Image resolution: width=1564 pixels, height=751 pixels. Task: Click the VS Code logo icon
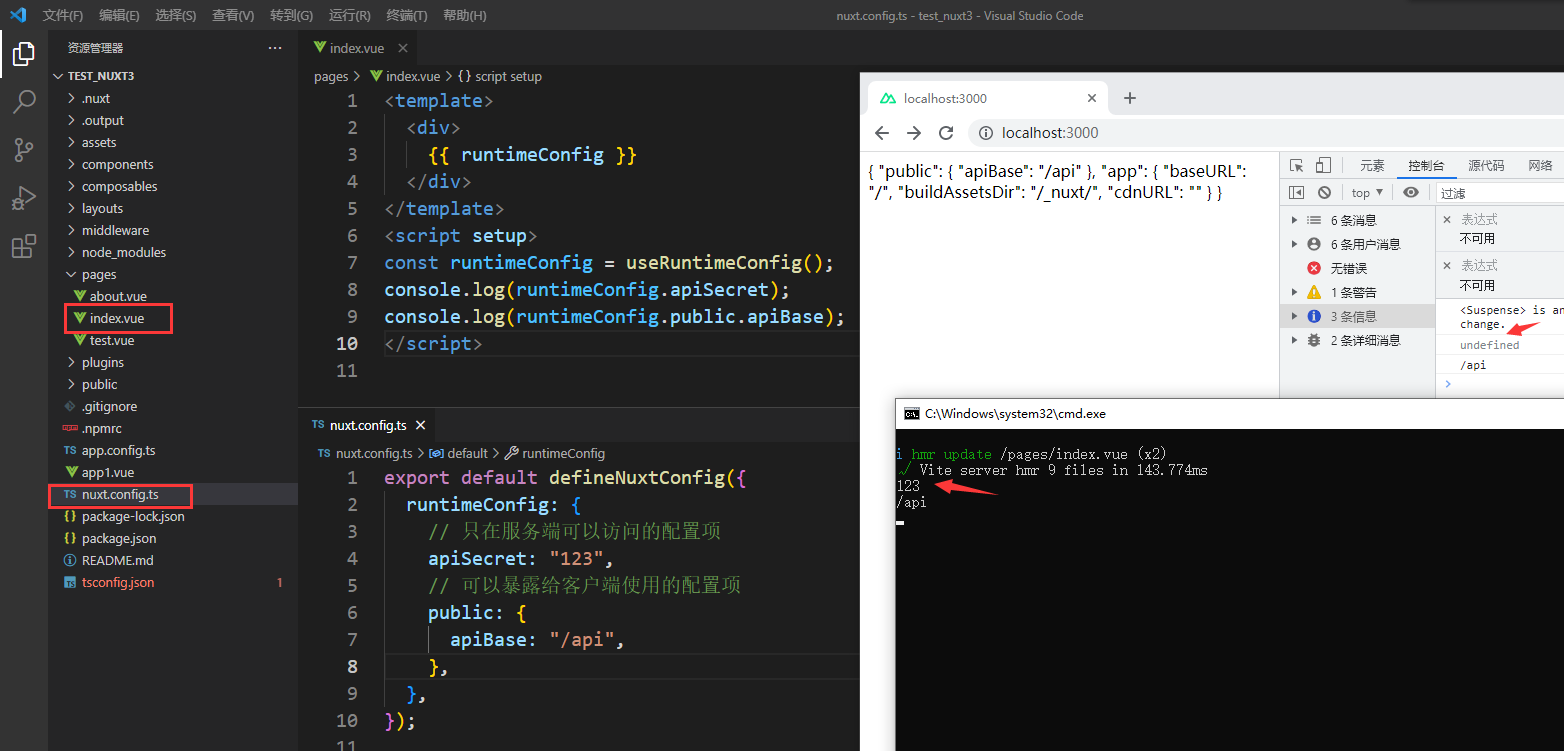pyautogui.click(x=17, y=15)
